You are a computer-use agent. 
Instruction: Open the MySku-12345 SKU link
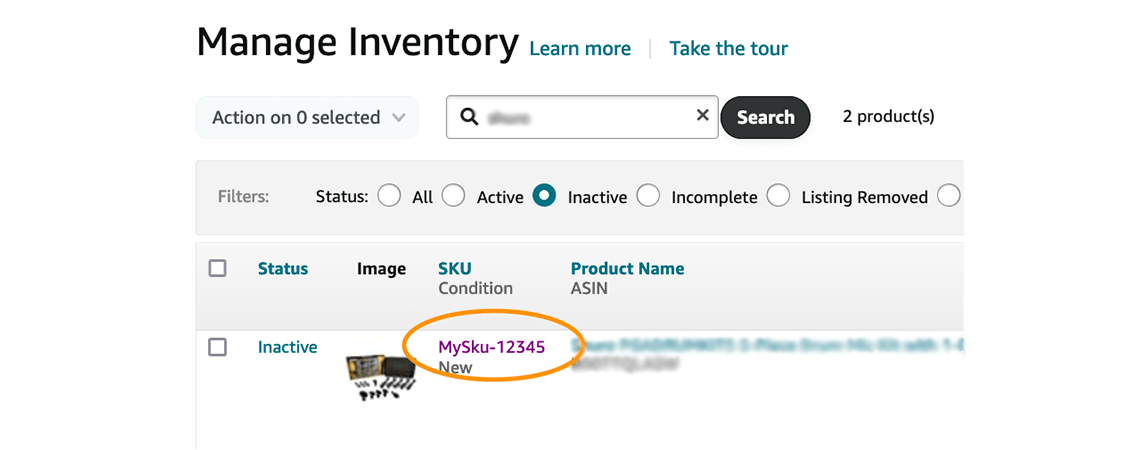click(x=491, y=347)
